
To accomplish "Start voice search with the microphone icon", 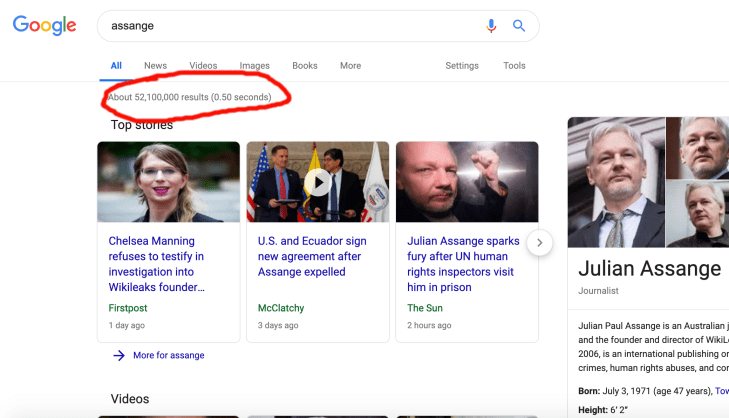I will click(491, 26).
